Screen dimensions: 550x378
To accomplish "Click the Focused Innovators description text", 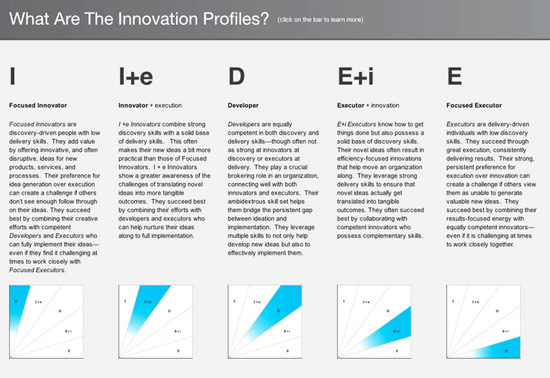I will [54, 197].
